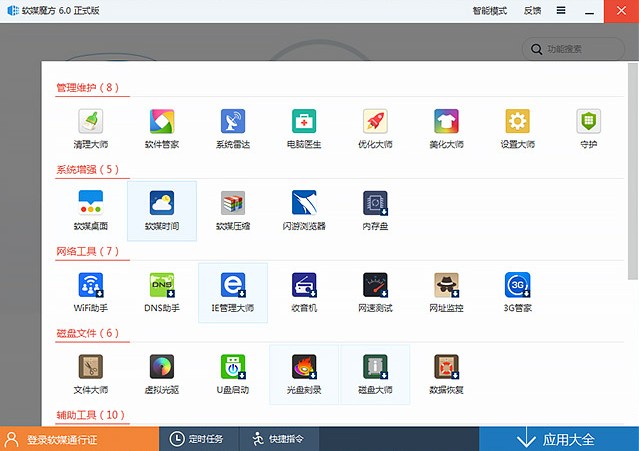This screenshot has width=639, height=451.
Task: Launch 软媒桌面 desktop tool
Action: click(x=90, y=210)
